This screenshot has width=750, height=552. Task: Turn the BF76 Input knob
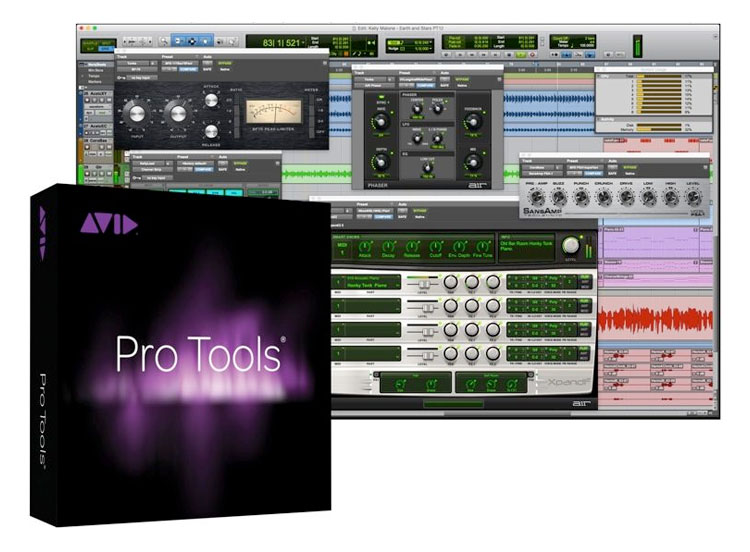[x=136, y=114]
